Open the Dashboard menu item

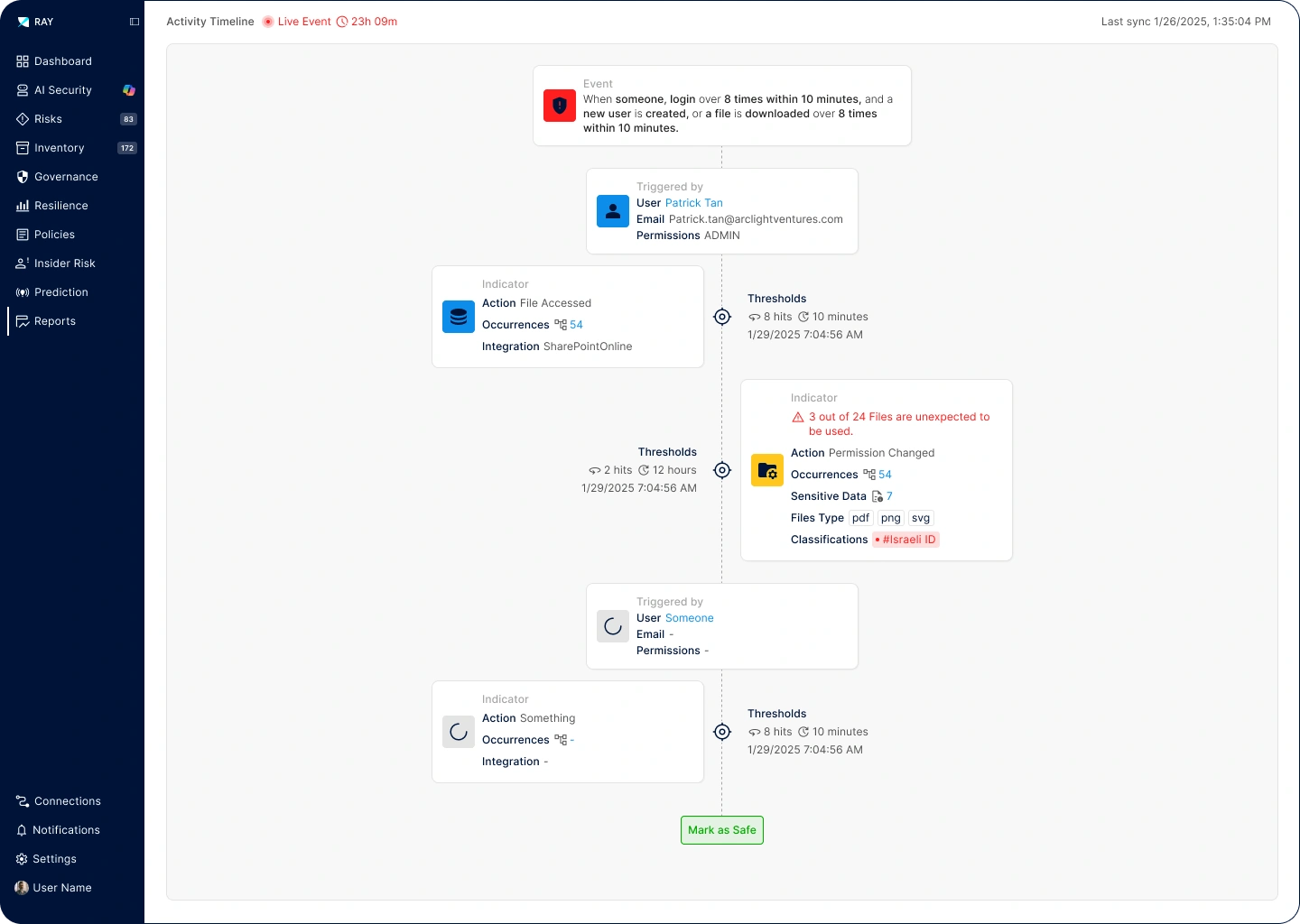click(x=62, y=61)
